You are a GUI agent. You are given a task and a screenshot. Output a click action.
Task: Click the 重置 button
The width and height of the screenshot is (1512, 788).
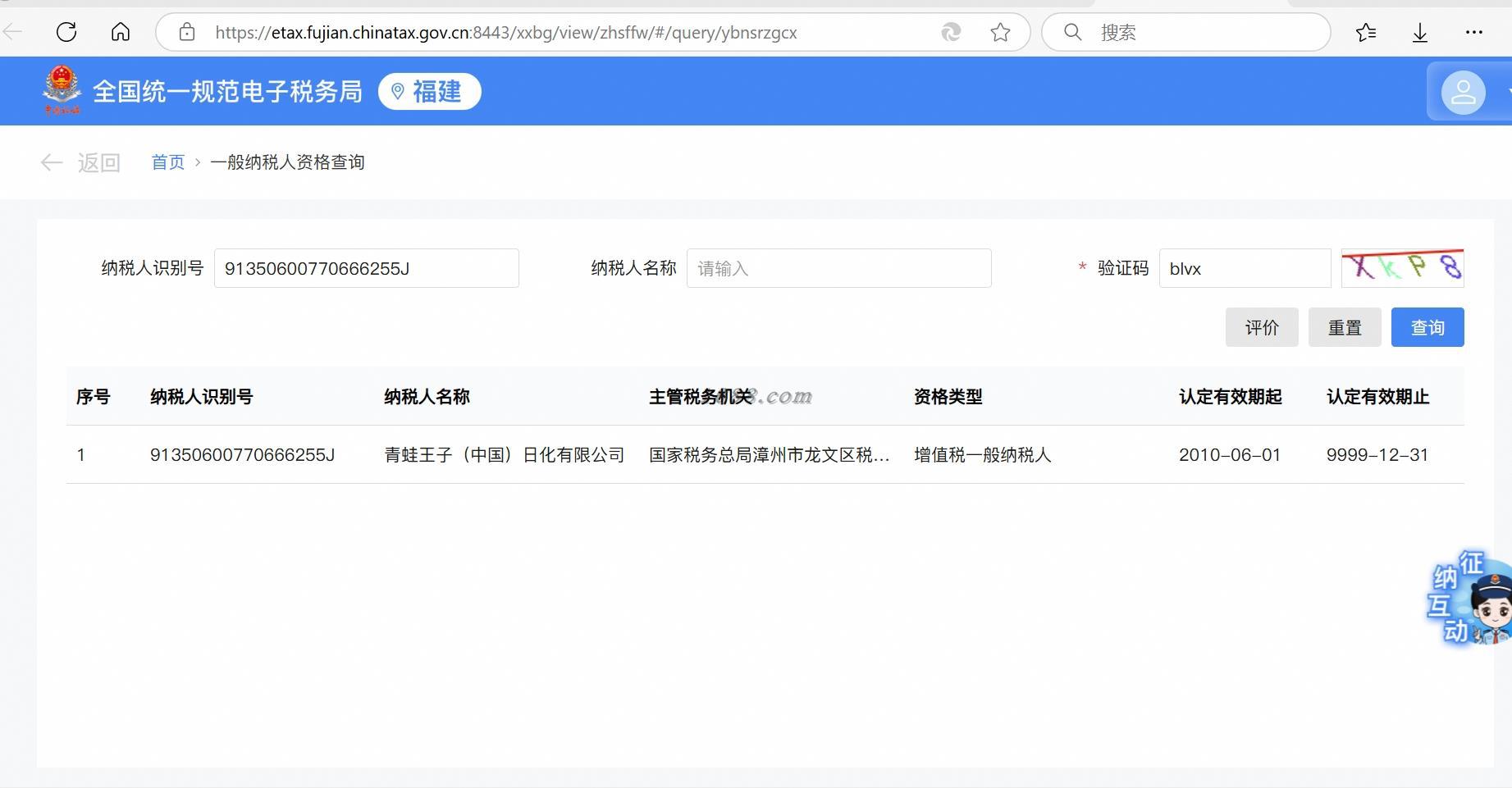[x=1345, y=327]
